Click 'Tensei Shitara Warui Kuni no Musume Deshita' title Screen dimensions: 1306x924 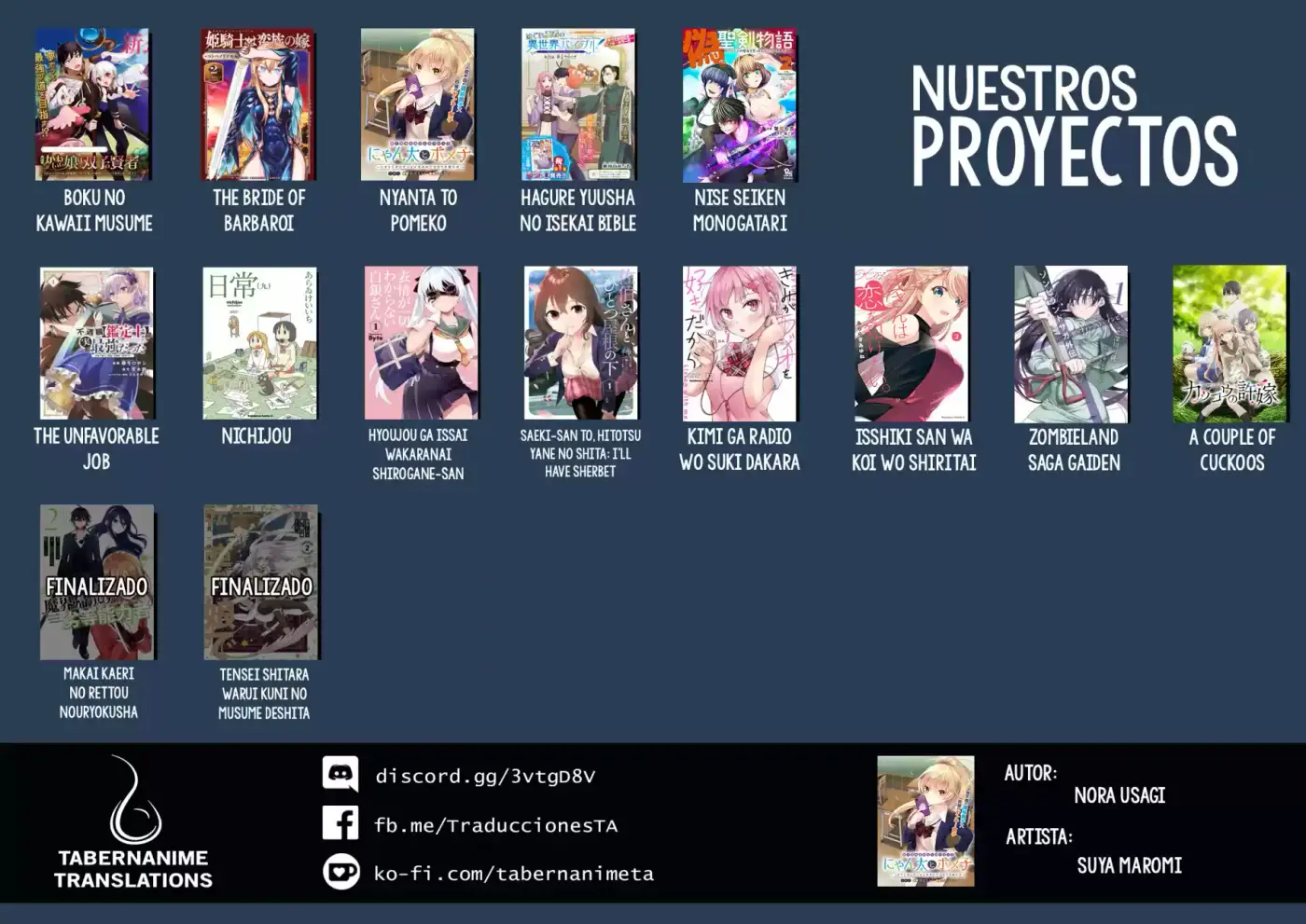click(x=264, y=693)
